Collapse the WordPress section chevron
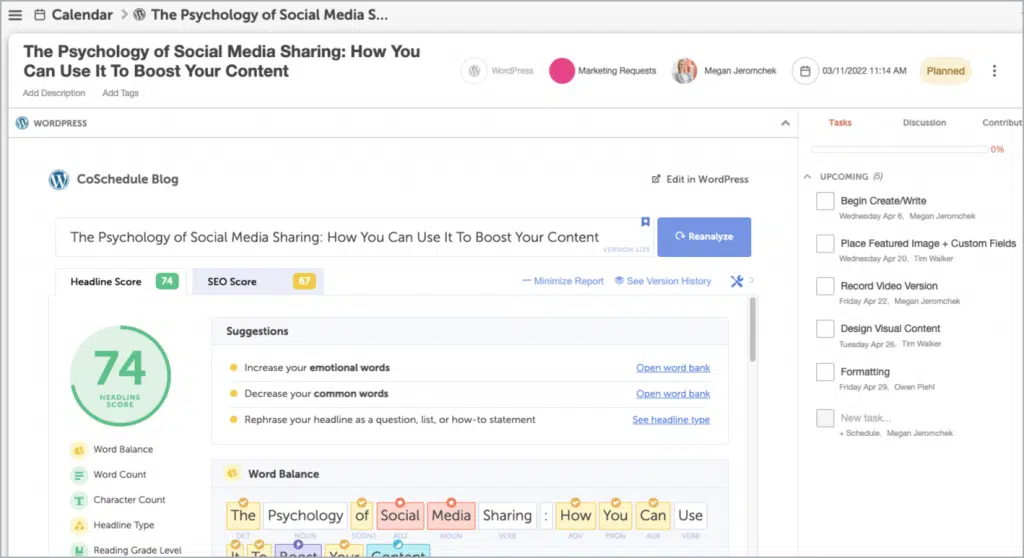 click(785, 123)
